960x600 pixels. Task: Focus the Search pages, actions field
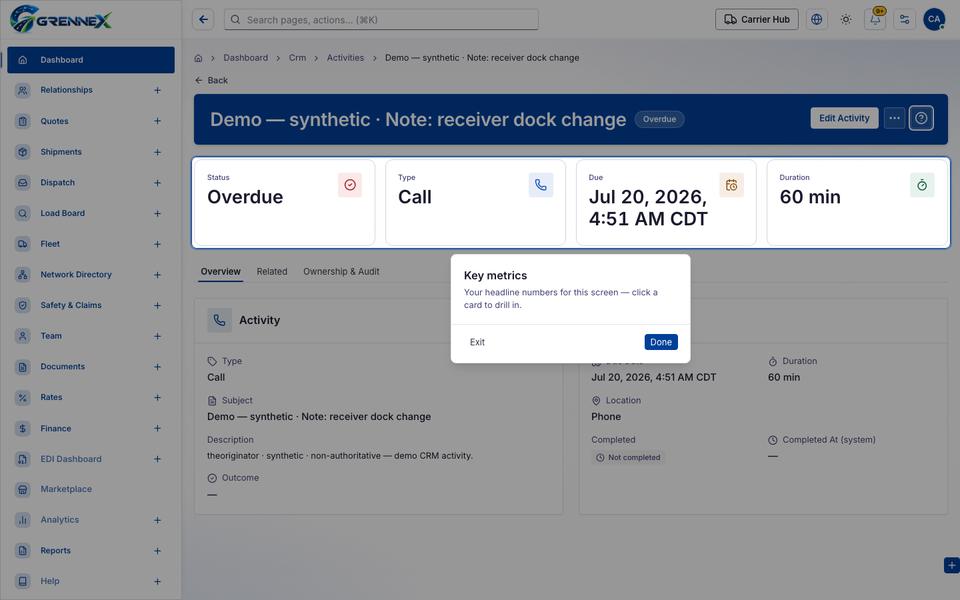381,20
